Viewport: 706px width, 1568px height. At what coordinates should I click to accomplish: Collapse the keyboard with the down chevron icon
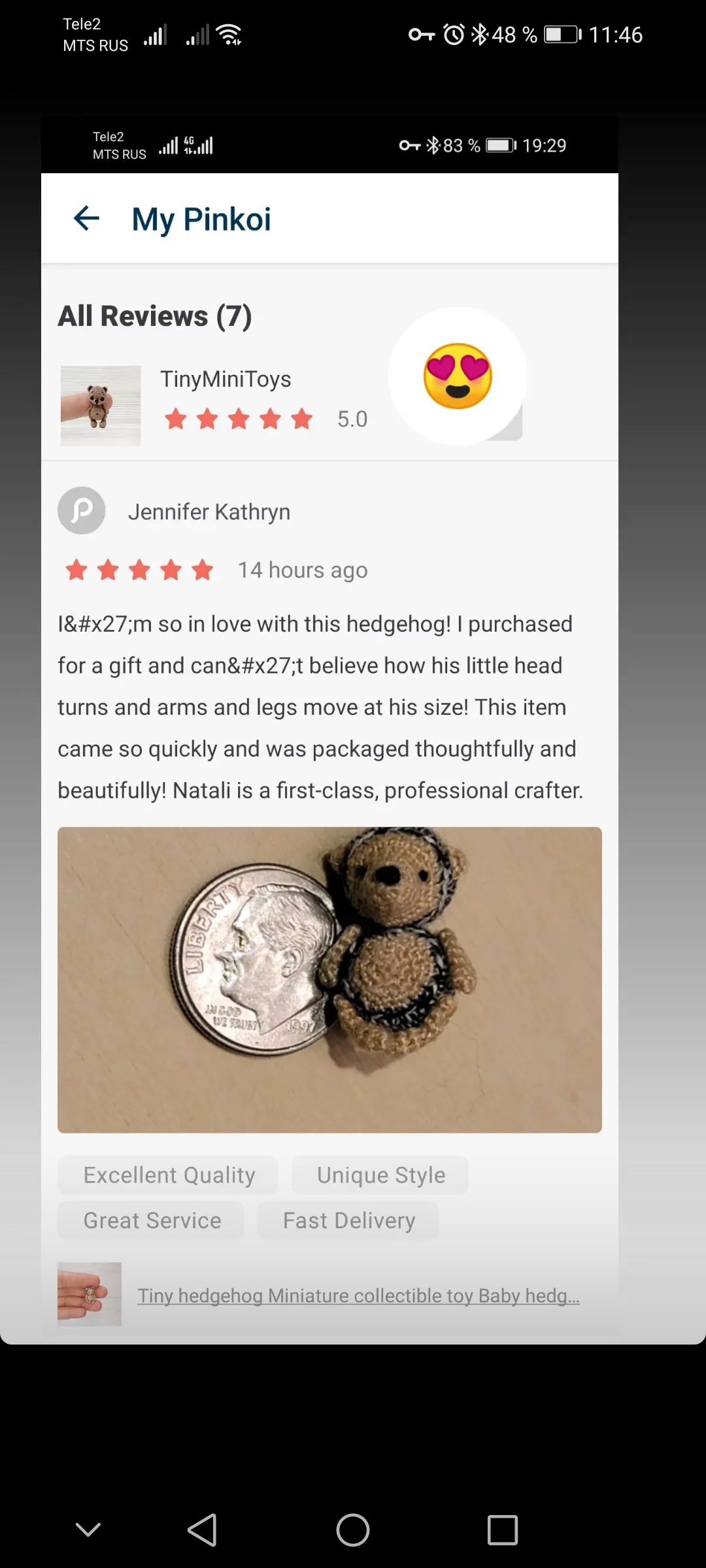[x=88, y=1529]
